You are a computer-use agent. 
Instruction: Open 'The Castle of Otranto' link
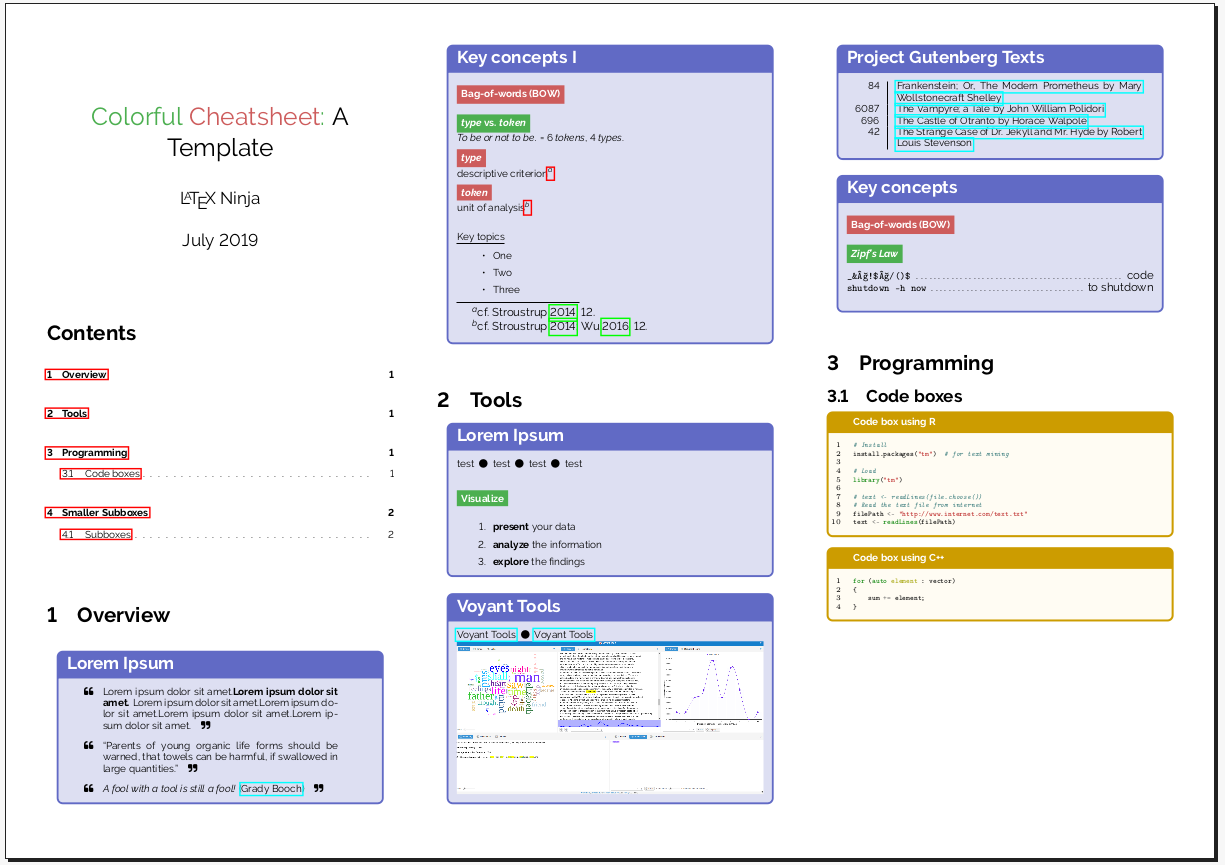pyautogui.click(x=991, y=121)
